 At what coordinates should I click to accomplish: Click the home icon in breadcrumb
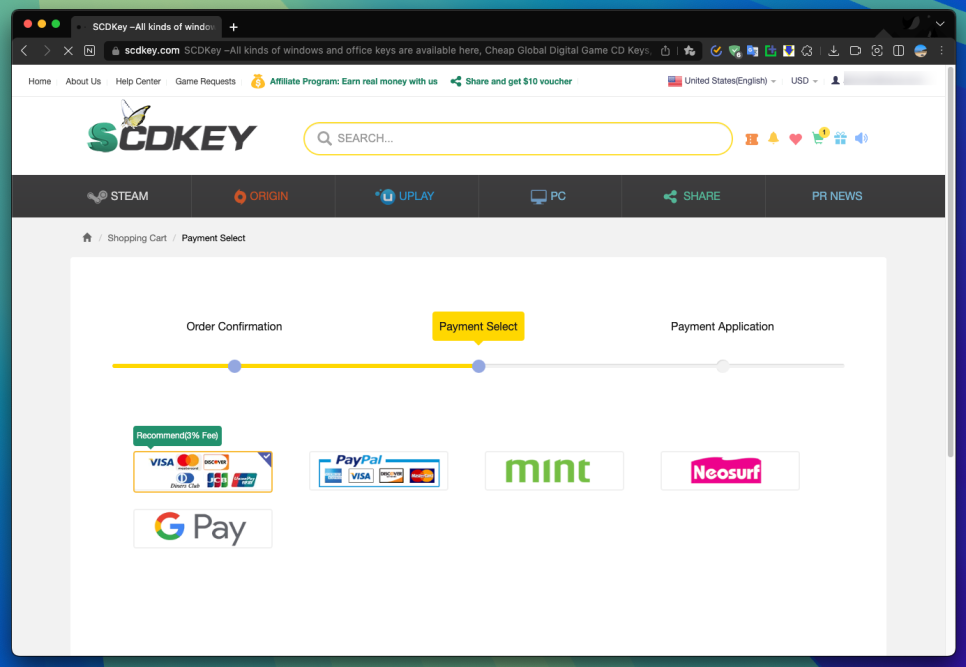coord(87,238)
